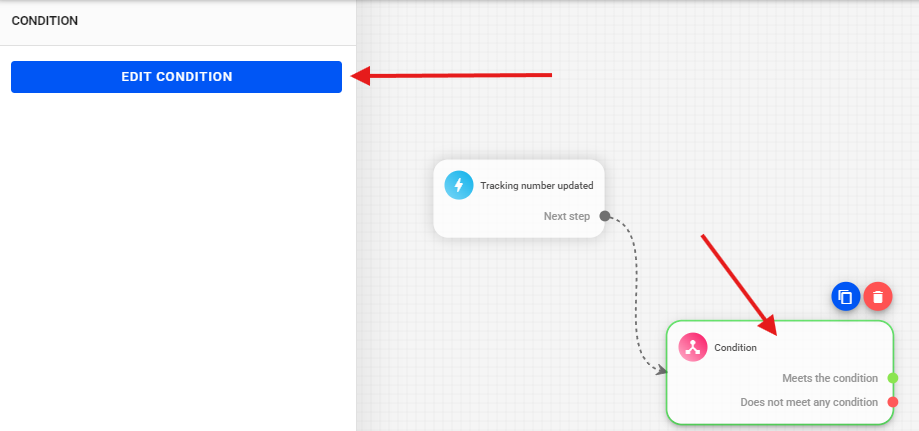Click the "Next step" label
This screenshot has width=919, height=431.
pyautogui.click(x=566, y=216)
